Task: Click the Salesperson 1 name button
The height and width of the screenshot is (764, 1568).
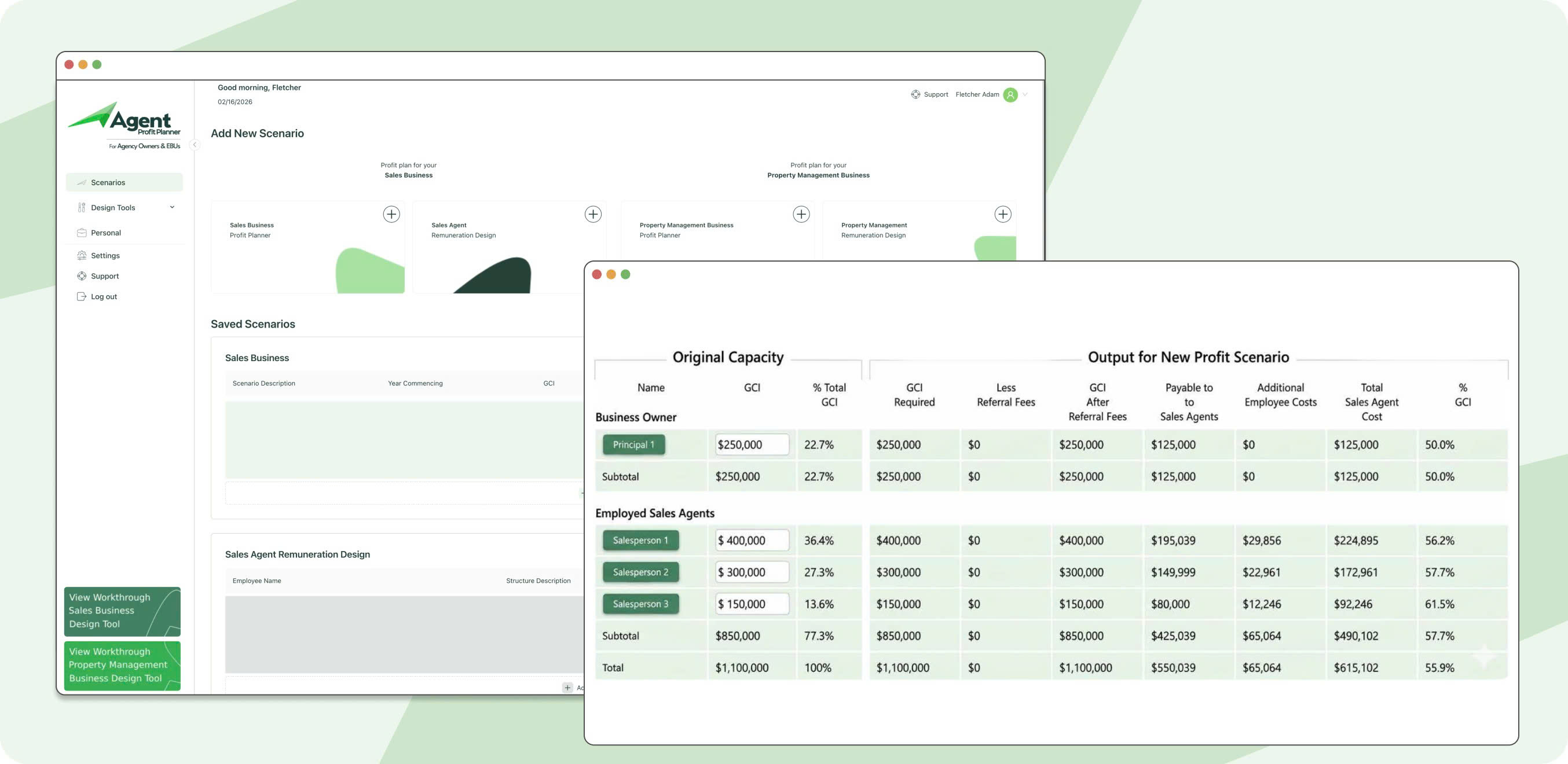Action: click(x=640, y=540)
